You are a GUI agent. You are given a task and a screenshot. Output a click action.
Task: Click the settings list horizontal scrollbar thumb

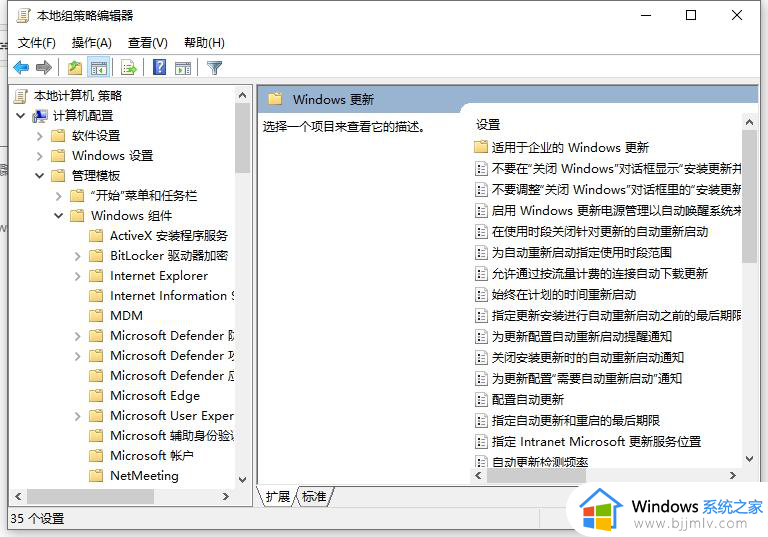pos(536,475)
